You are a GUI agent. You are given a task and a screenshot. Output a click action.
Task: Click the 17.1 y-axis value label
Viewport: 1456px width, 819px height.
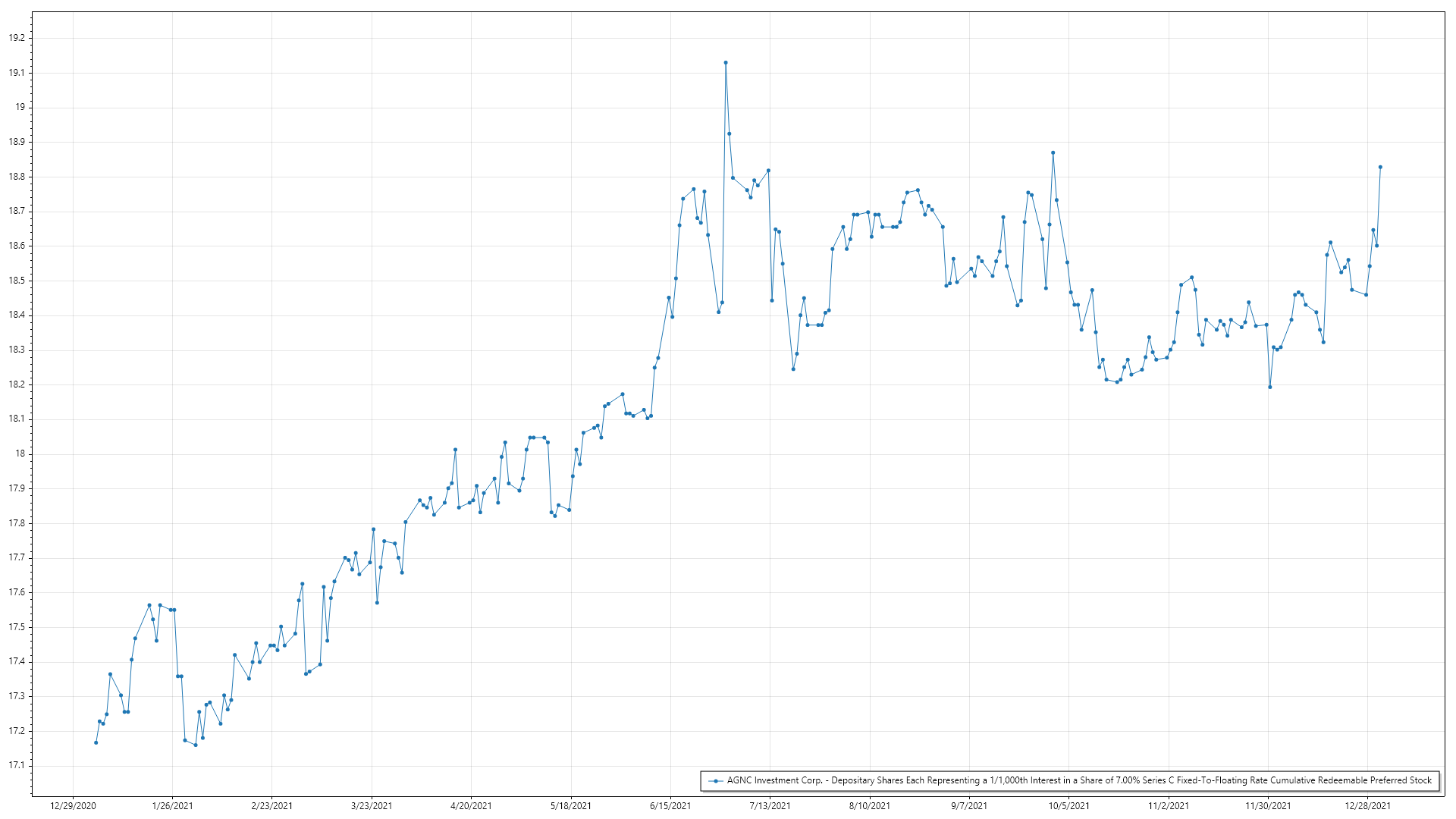tap(17, 765)
